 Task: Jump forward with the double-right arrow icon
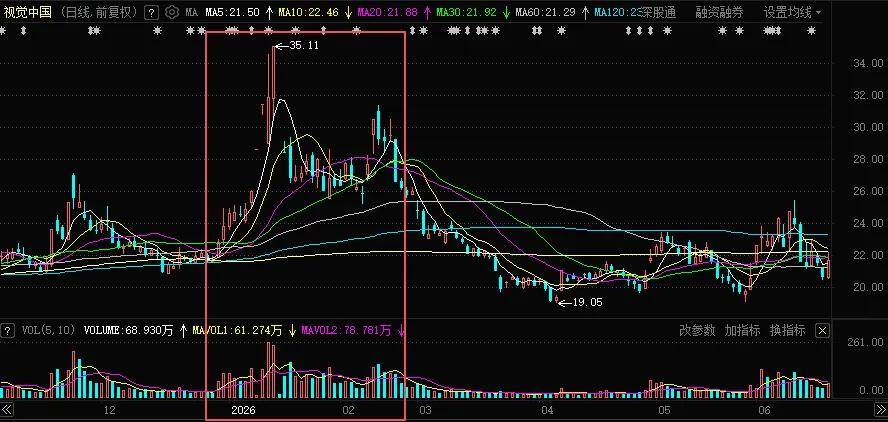[x=880, y=410]
